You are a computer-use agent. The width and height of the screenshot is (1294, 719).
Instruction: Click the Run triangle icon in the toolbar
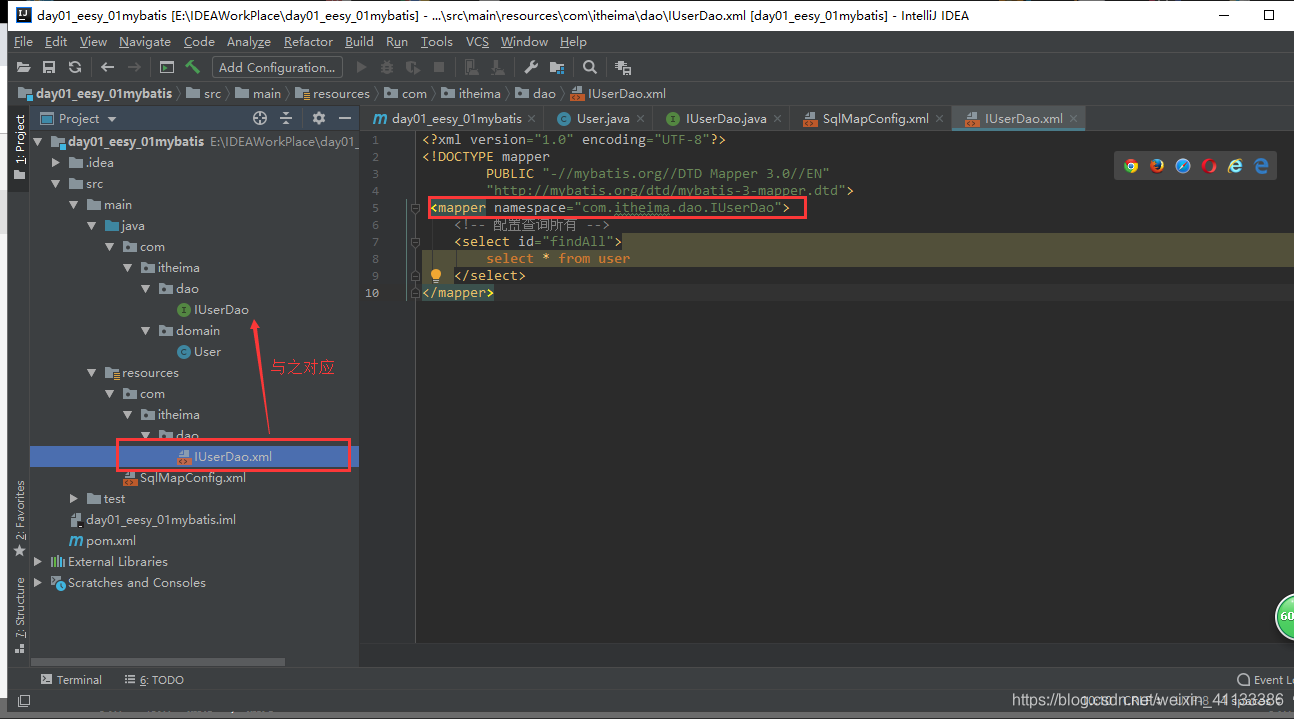click(361, 67)
